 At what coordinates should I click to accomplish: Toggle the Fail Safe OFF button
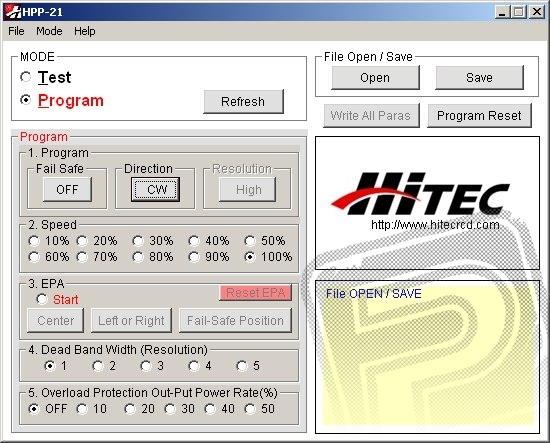(x=67, y=190)
